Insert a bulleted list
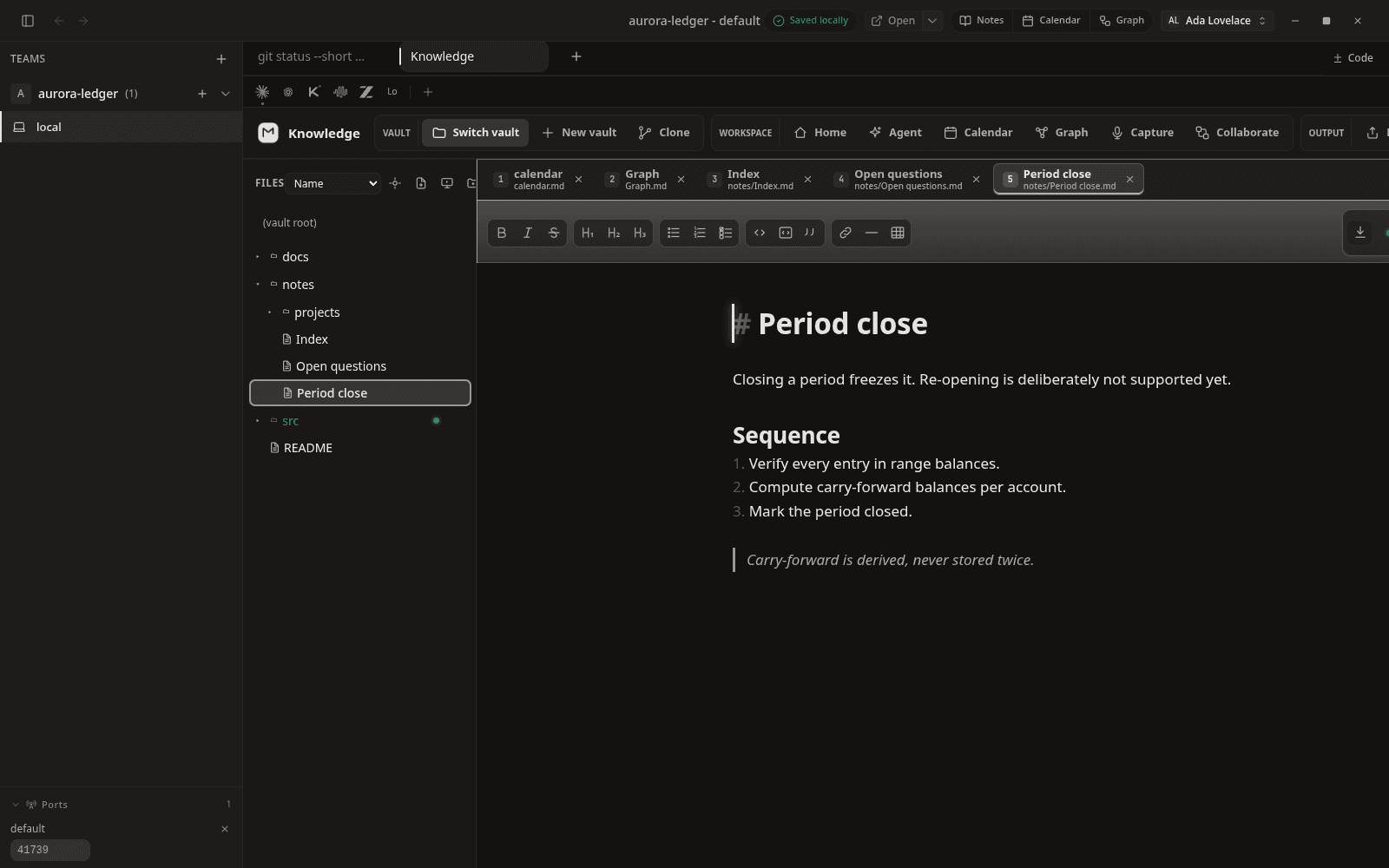The image size is (1389, 868). click(x=674, y=233)
